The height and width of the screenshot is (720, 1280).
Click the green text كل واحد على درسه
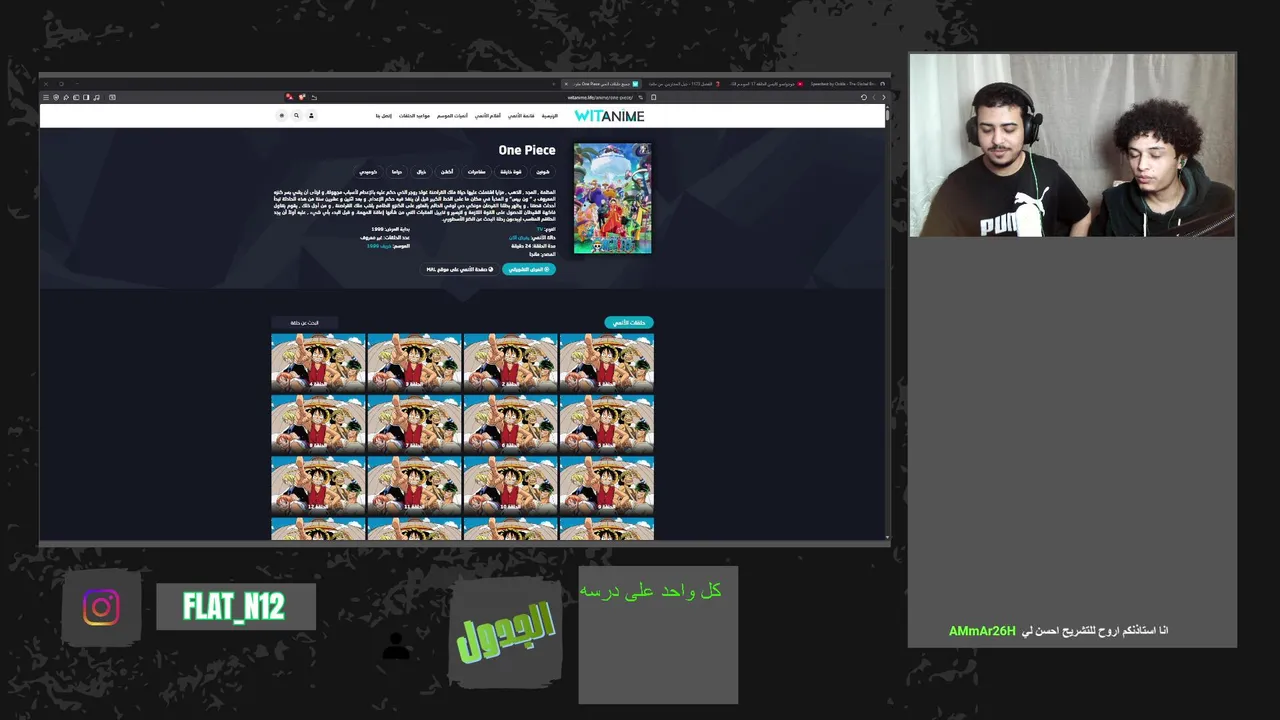[x=650, y=591]
